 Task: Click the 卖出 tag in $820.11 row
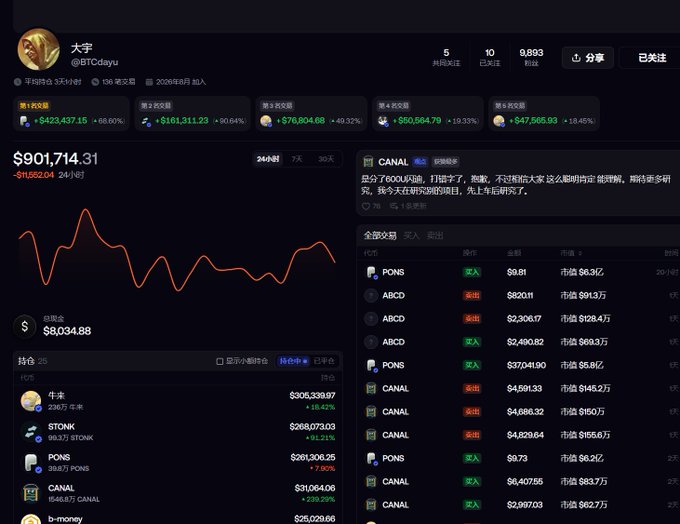click(472, 295)
